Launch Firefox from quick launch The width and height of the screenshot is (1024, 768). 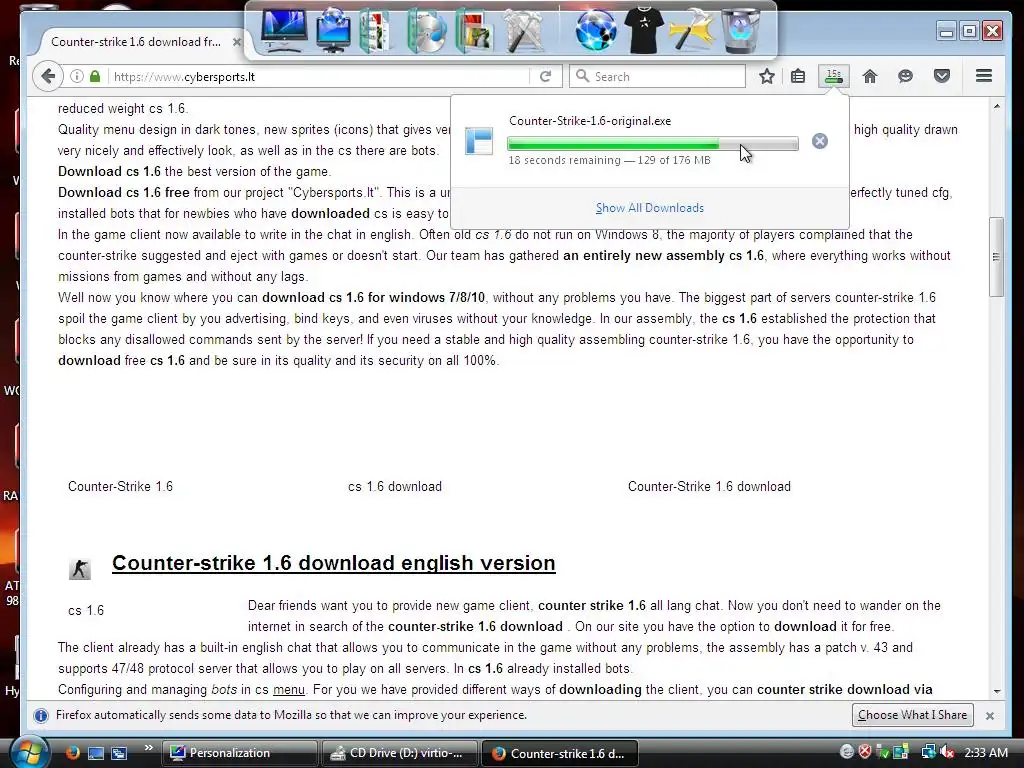click(x=72, y=753)
